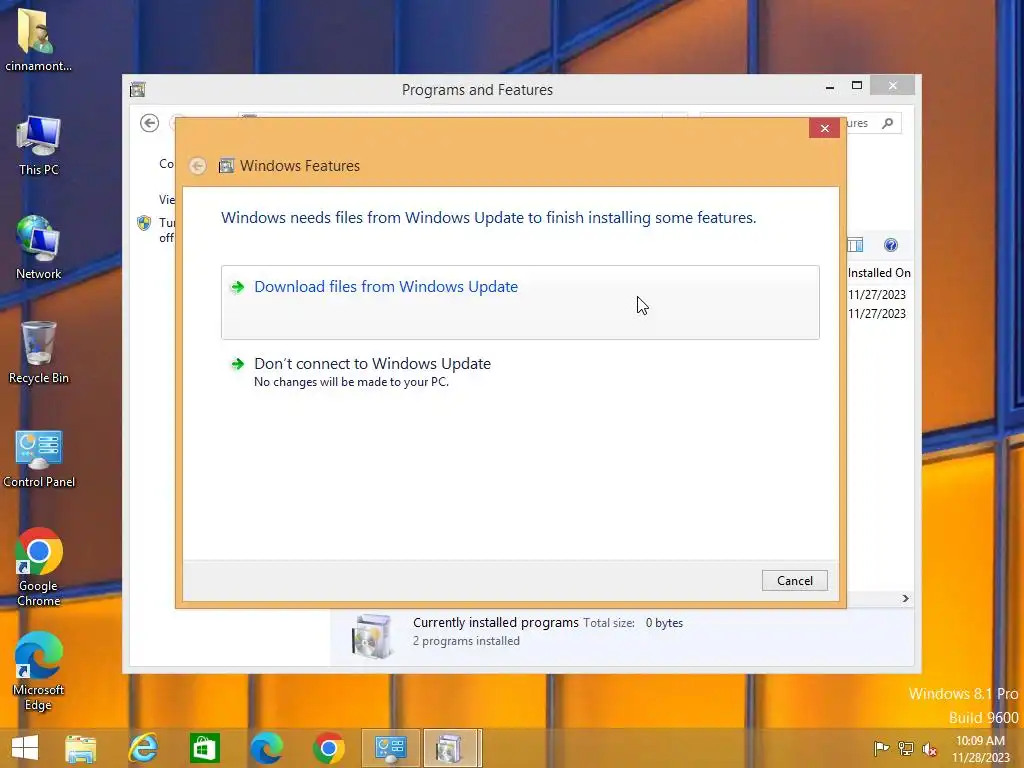Launch Internet Explorer from taskbar
Image resolution: width=1024 pixels, height=768 pixels.
point(143,748)
